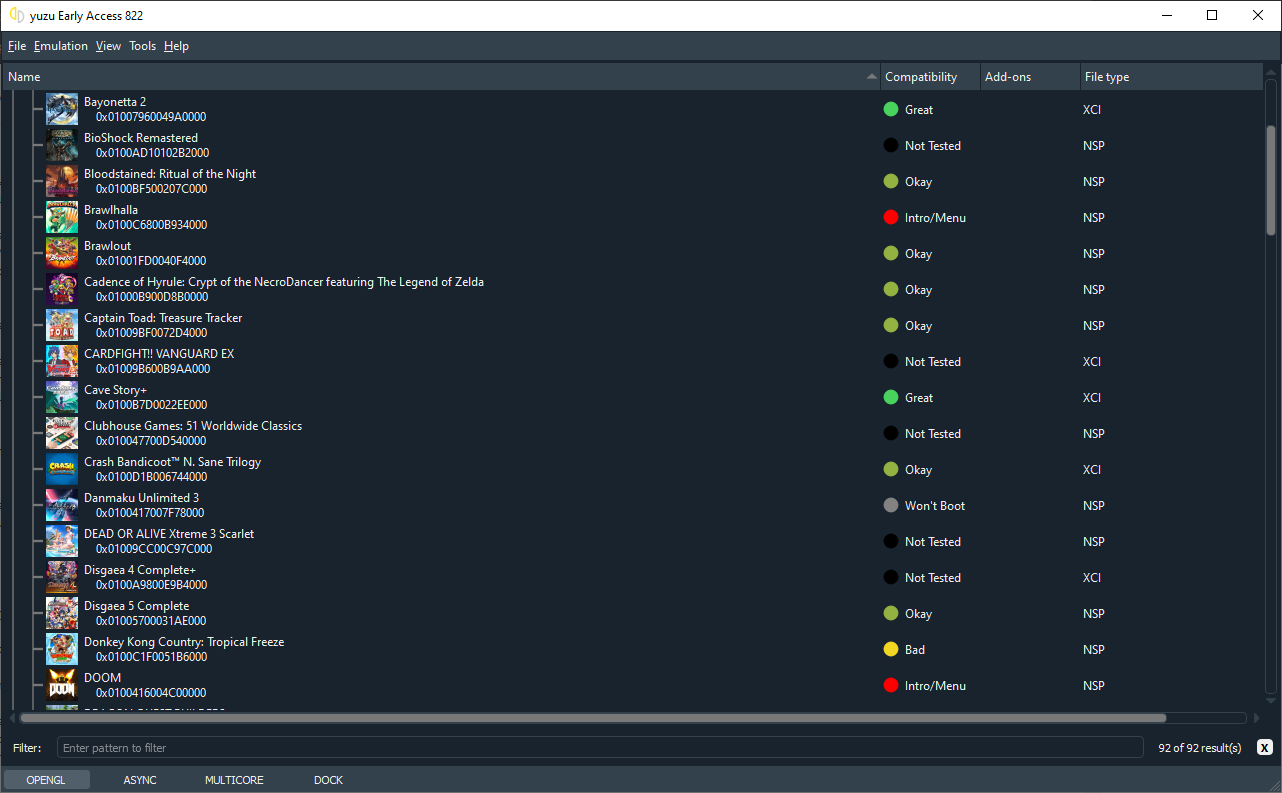Click the Bad compatibility text

(x=915, y=650)
